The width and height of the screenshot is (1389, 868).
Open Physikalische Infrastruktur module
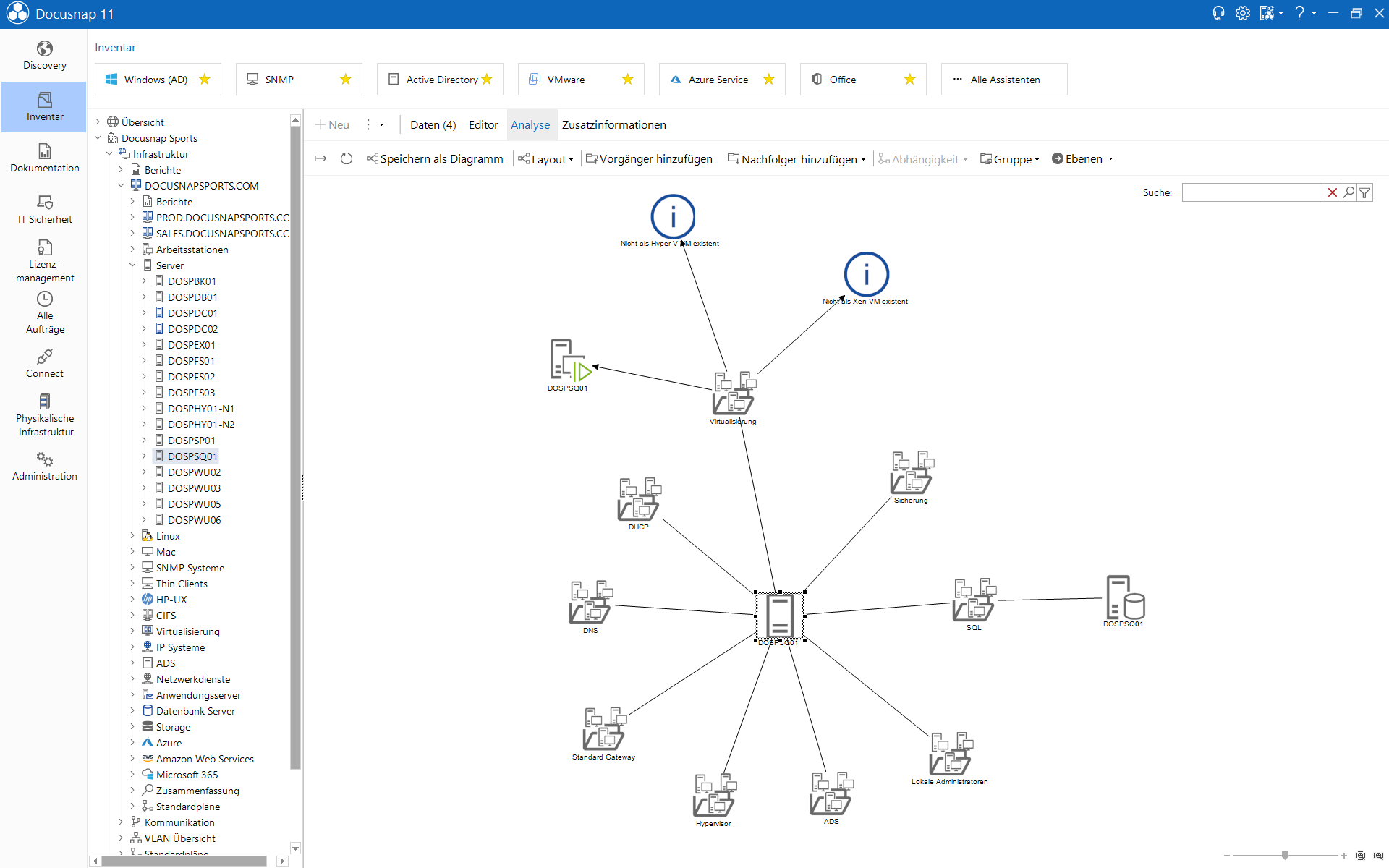(44, 415)
